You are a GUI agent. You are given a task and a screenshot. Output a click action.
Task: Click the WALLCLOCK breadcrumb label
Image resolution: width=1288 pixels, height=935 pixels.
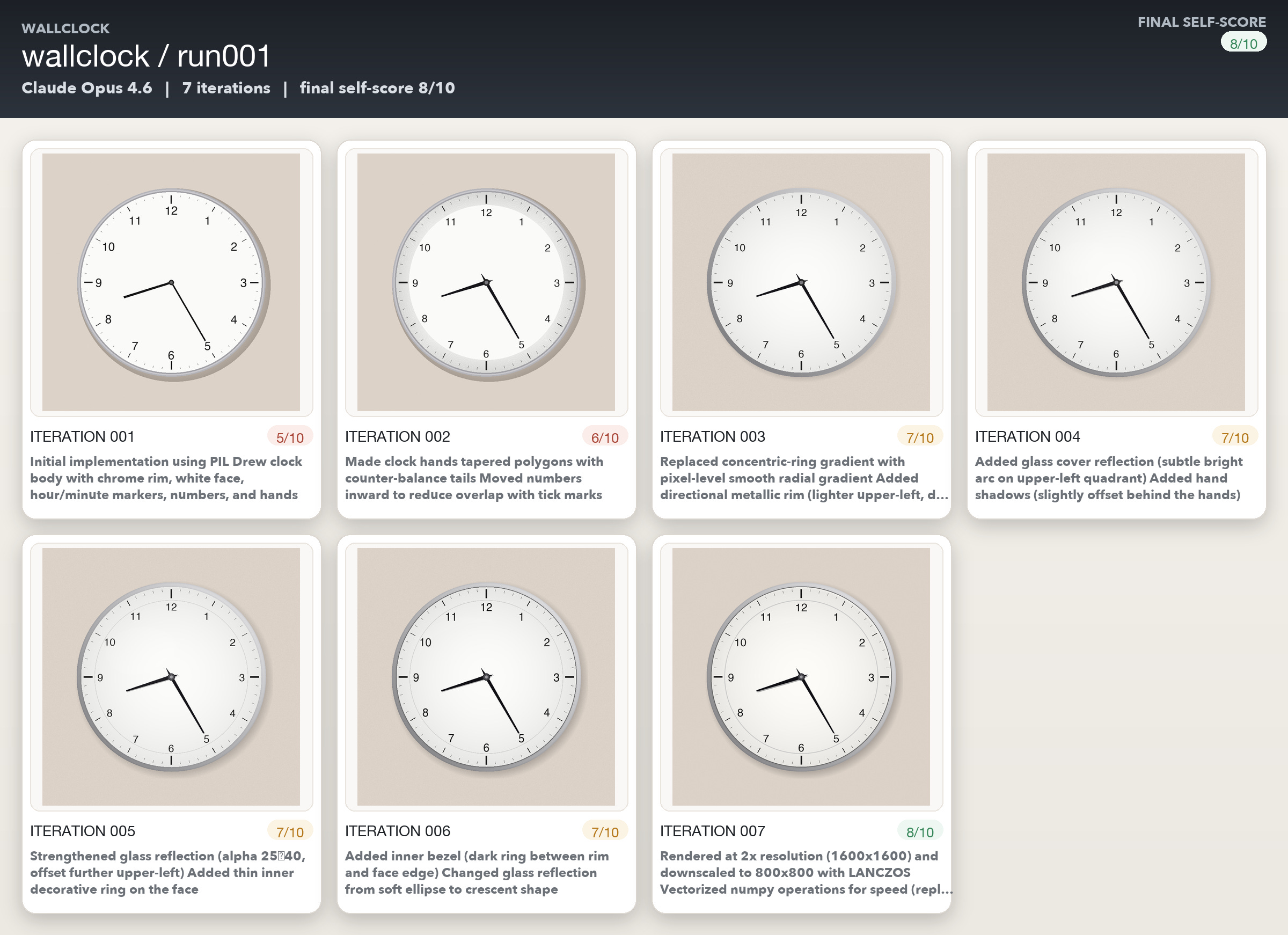coord(65,28)
